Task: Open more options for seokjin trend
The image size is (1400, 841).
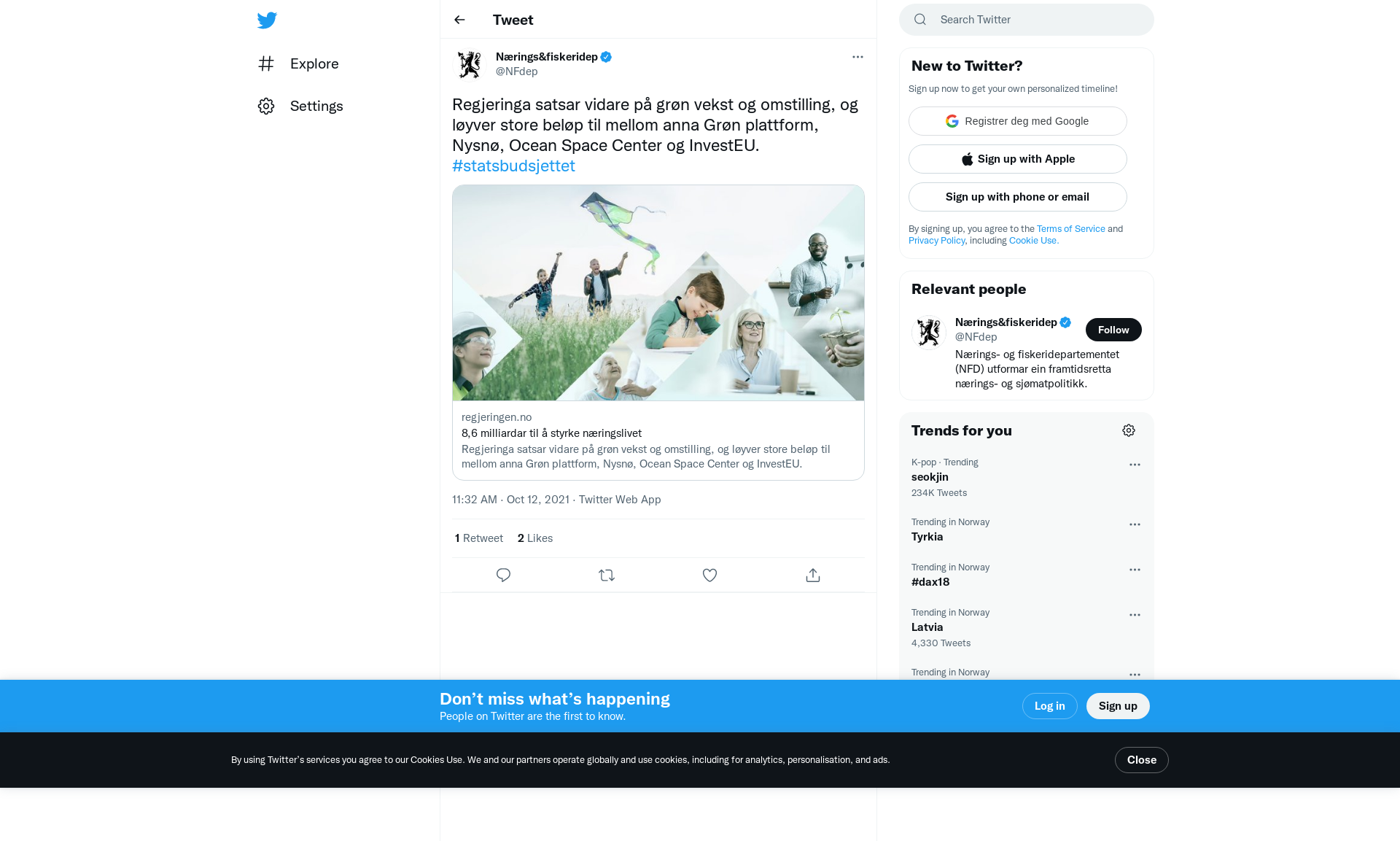Action: pos(1135,465)
